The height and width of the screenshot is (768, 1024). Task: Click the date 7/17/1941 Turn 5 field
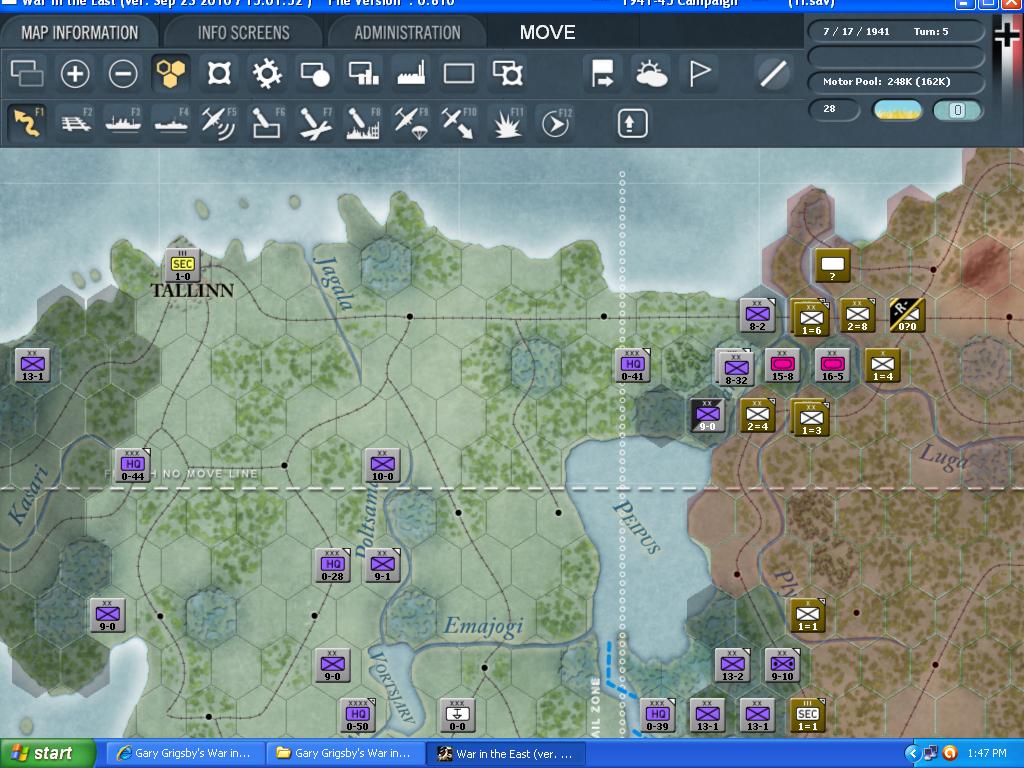pyautogui.click(x=896, y=31)
